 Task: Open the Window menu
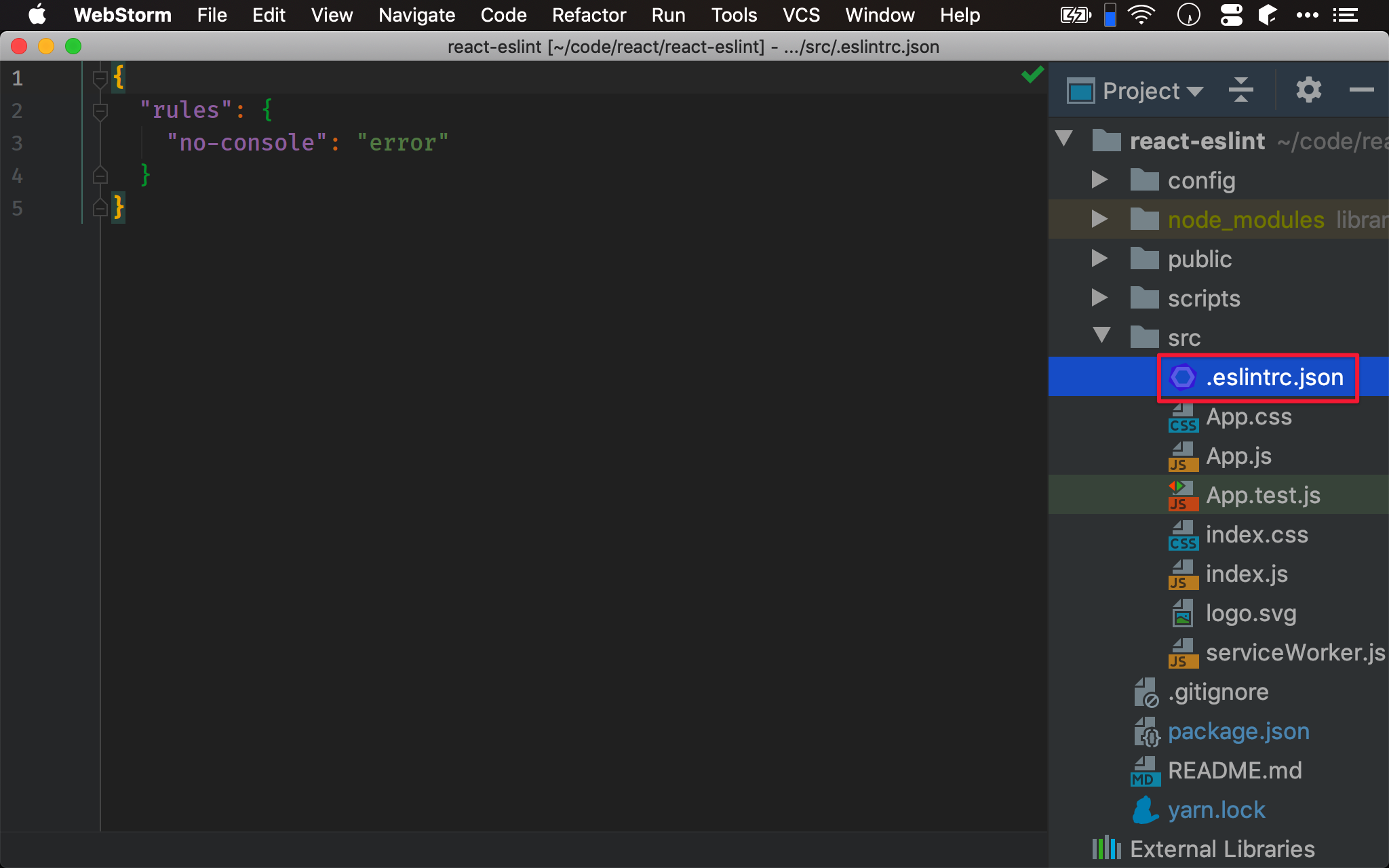coord(880,14)
